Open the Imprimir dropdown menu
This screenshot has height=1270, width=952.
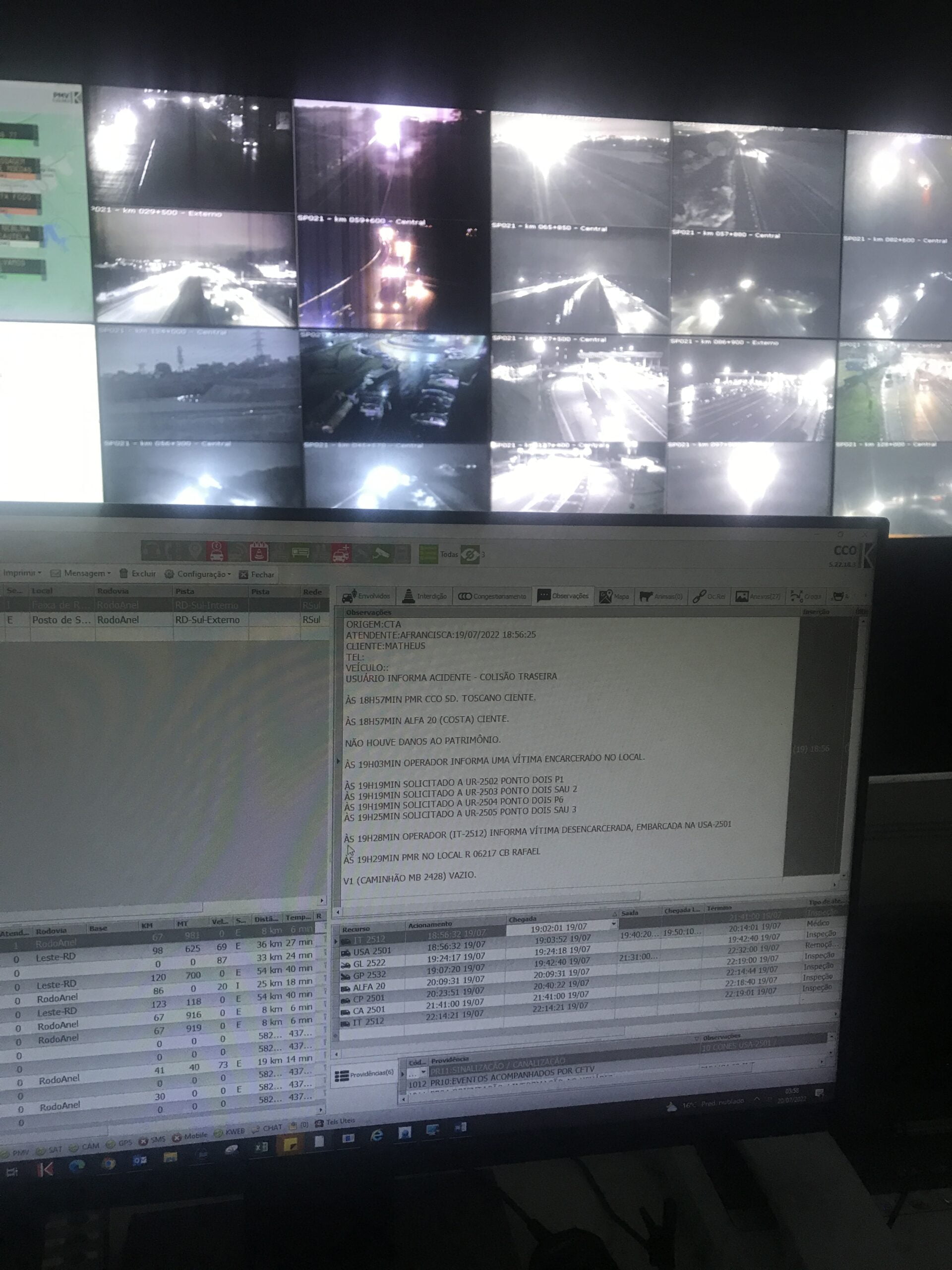[22, 572]
